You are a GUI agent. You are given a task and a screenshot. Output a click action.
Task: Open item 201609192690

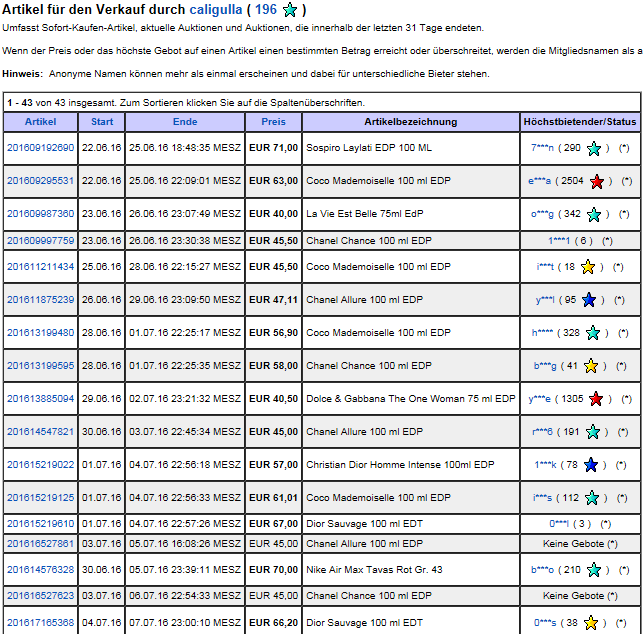point(40,148)
